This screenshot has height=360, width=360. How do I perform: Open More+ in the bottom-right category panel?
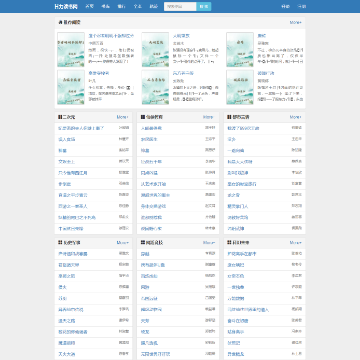(295, 243)
